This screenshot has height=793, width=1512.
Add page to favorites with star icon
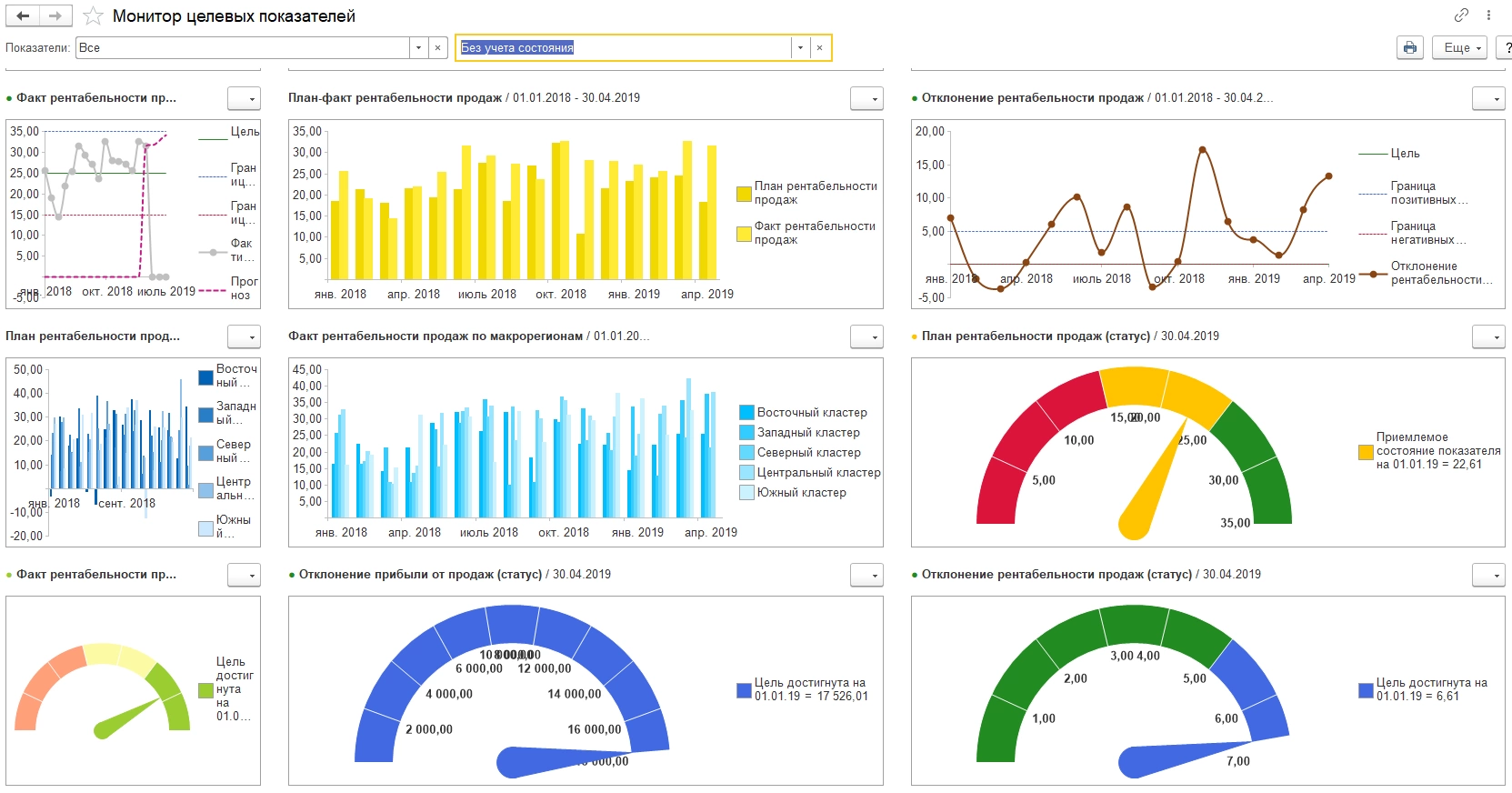pos(93,15)
